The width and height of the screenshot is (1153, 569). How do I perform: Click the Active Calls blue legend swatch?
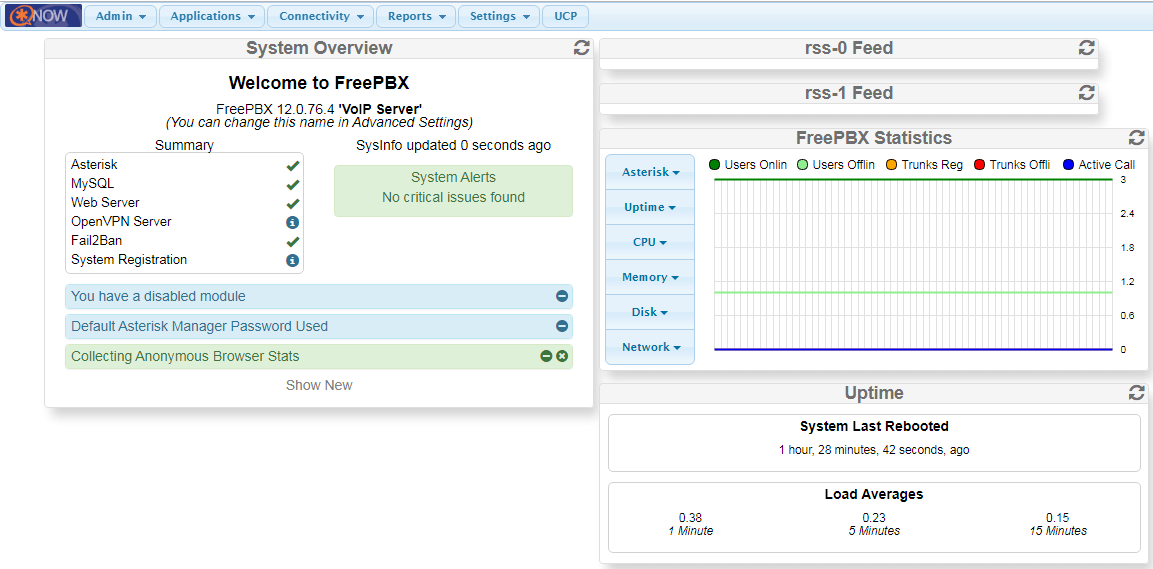pyautogui.click(x=1068, y=165)
